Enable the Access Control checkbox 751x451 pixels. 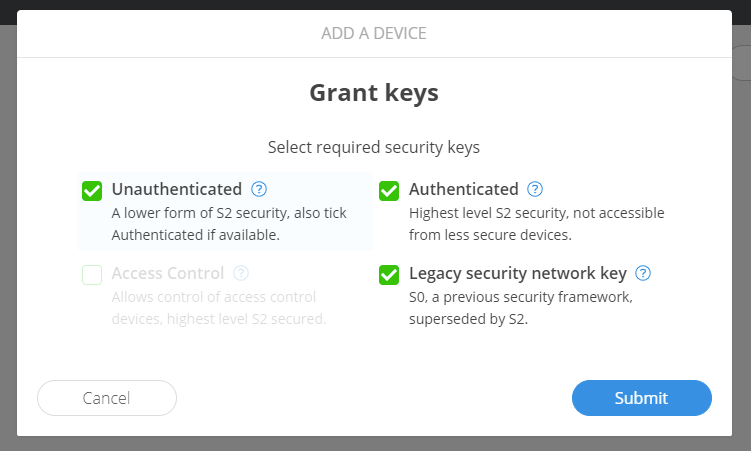92,274
